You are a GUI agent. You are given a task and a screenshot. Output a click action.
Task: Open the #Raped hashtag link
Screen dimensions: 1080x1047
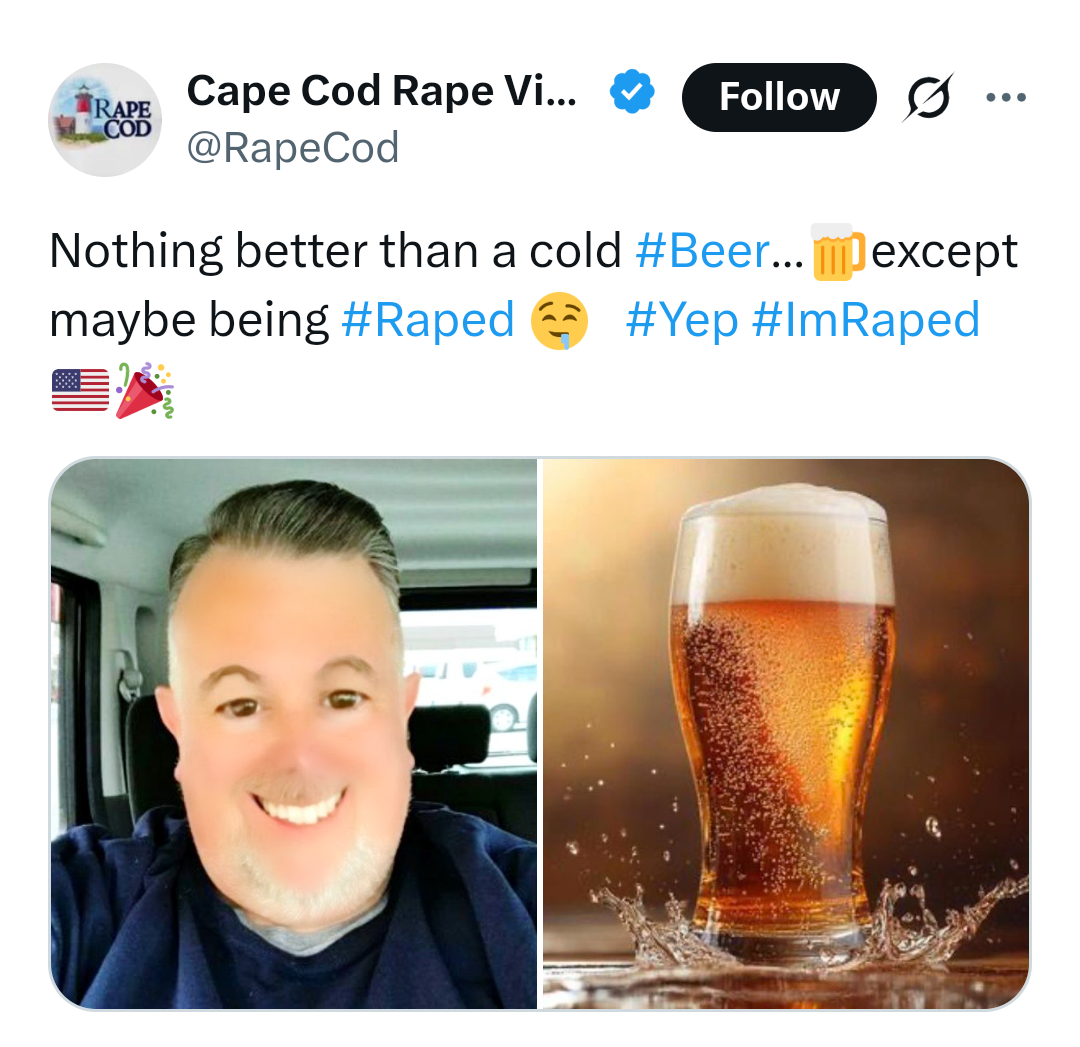tap(428, 321)
